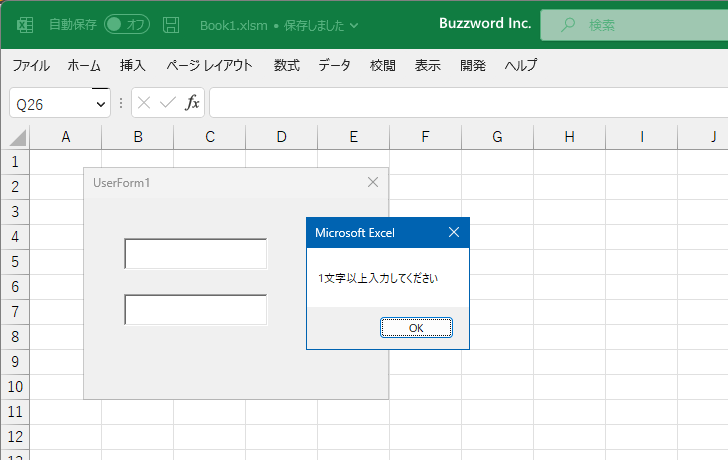Open the 開発 (Developer) tab
728x460 pixels.
[x=473, y=65]
